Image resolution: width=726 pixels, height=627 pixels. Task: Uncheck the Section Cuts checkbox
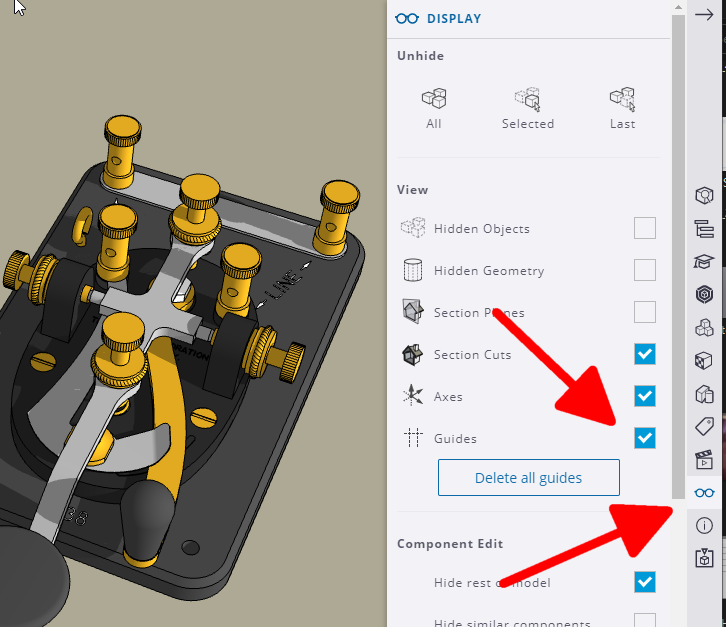(x=645, y=354)
